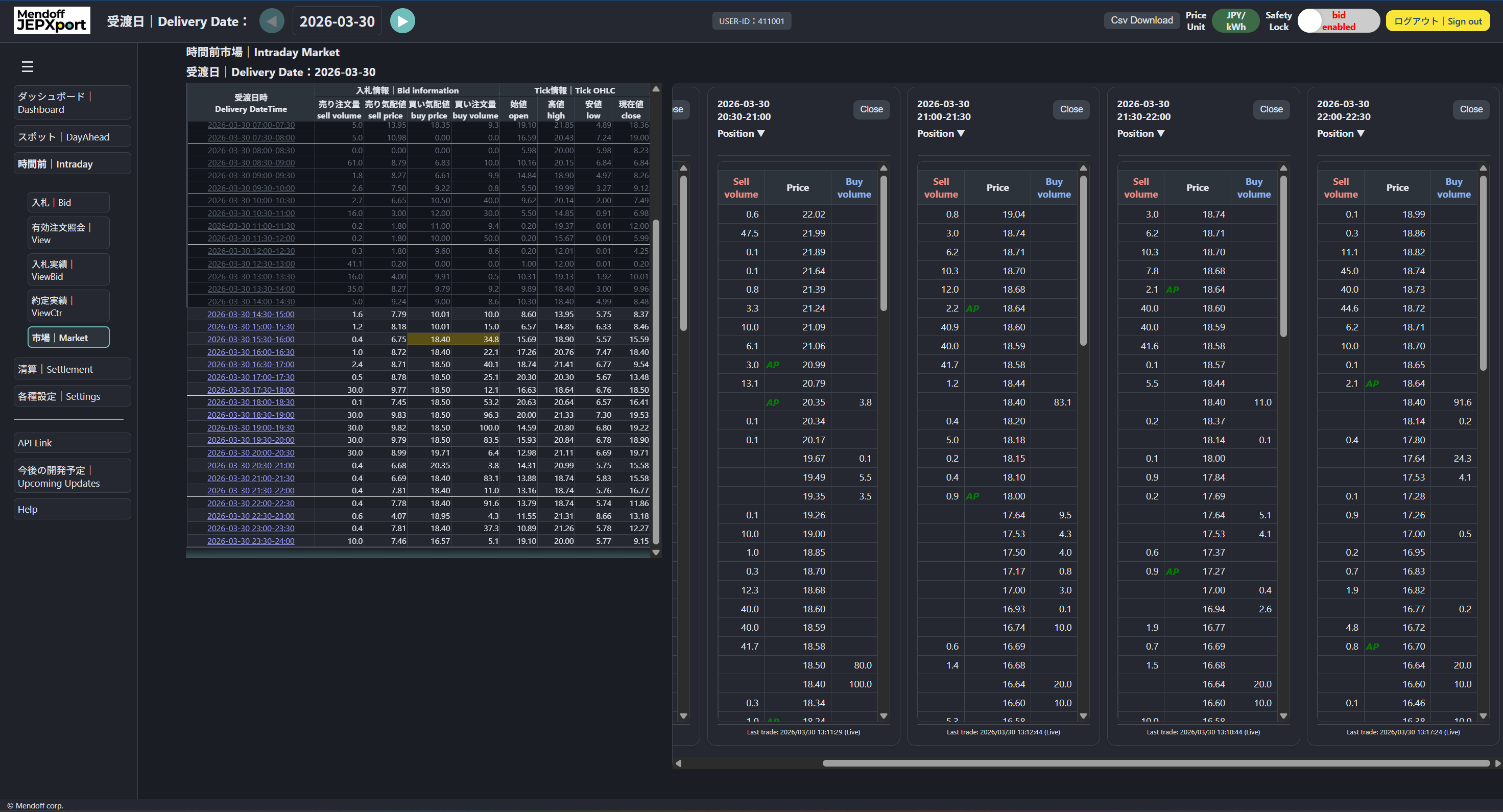Screen dimensions: 1503x812
Task: Click Csv Download button
Action: click(1141, 20)
